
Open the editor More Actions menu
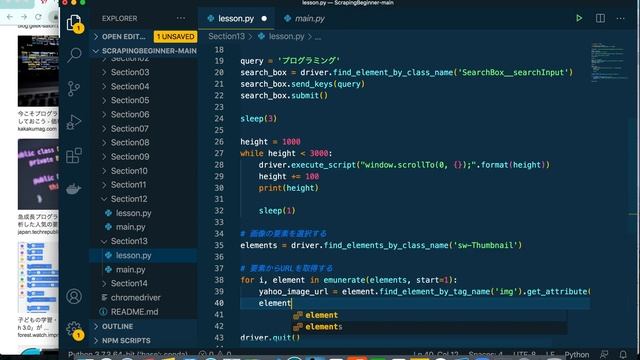coord(620,18)
